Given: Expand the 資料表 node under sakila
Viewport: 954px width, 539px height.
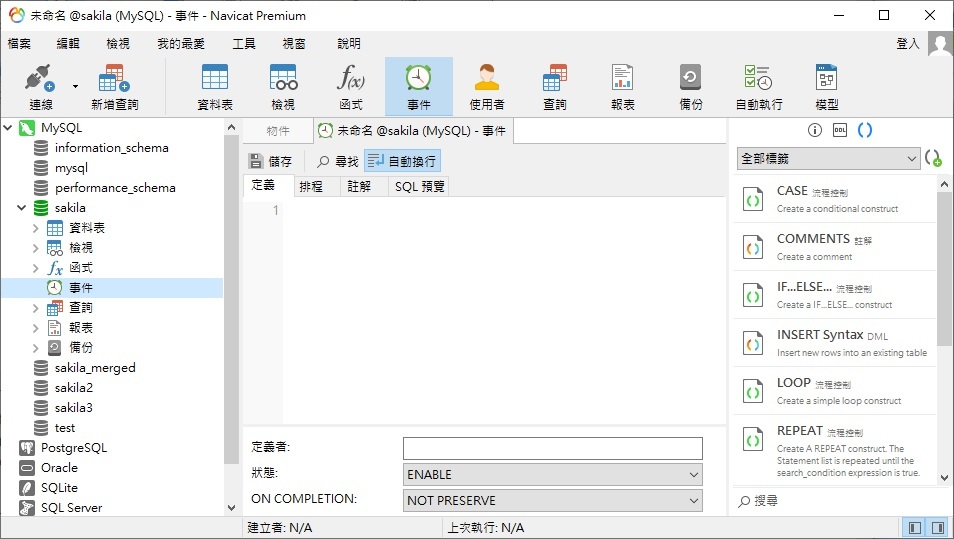Looking at the screenshot, I should [36, 228].
